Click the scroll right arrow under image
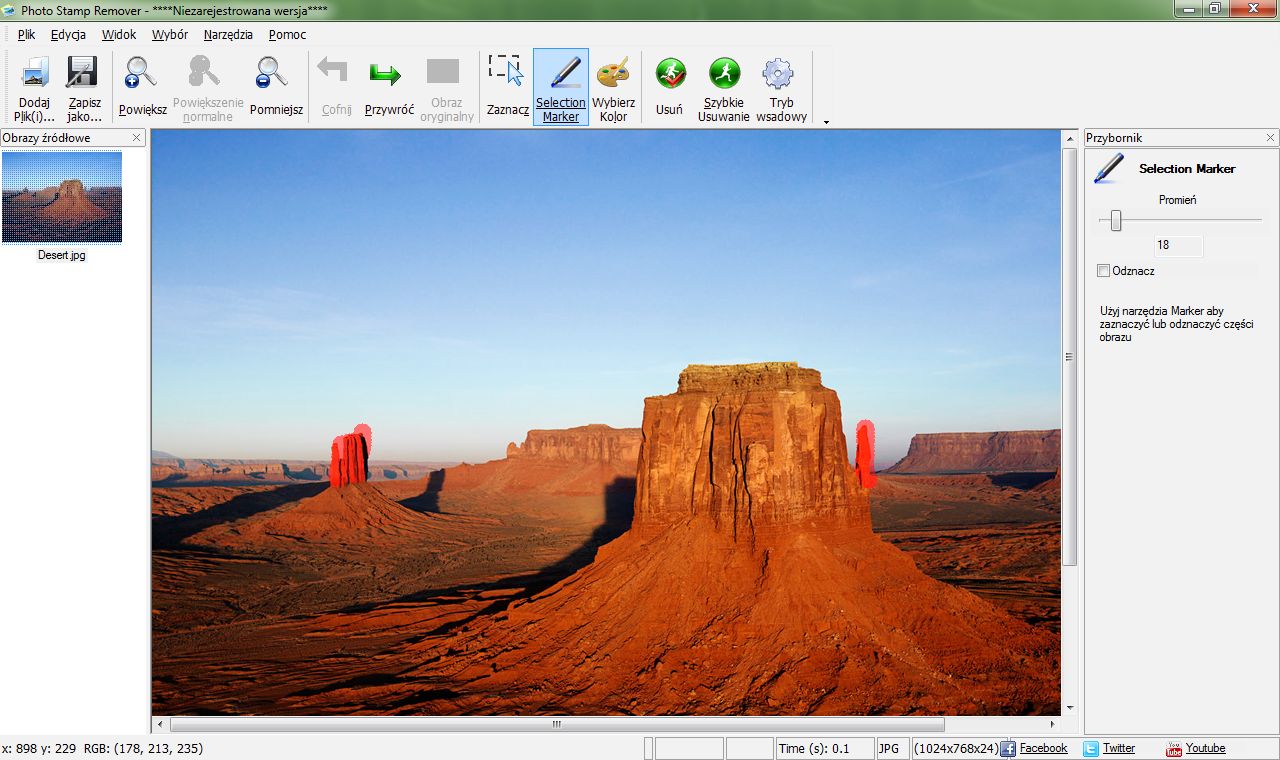This screenshot has height=760, width=1280. tap(1052, 724)
